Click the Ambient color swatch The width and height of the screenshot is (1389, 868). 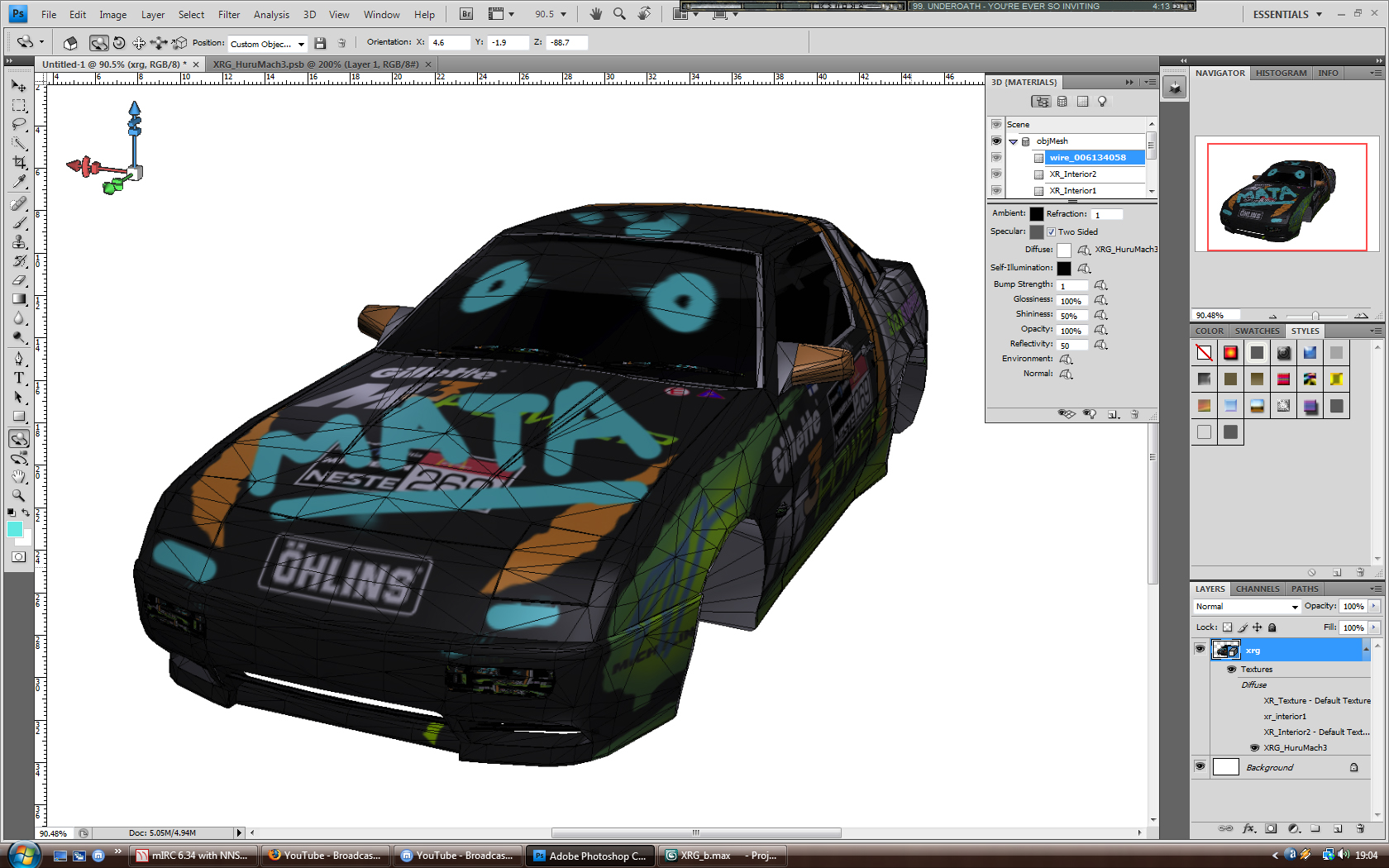pos(1037,214)
